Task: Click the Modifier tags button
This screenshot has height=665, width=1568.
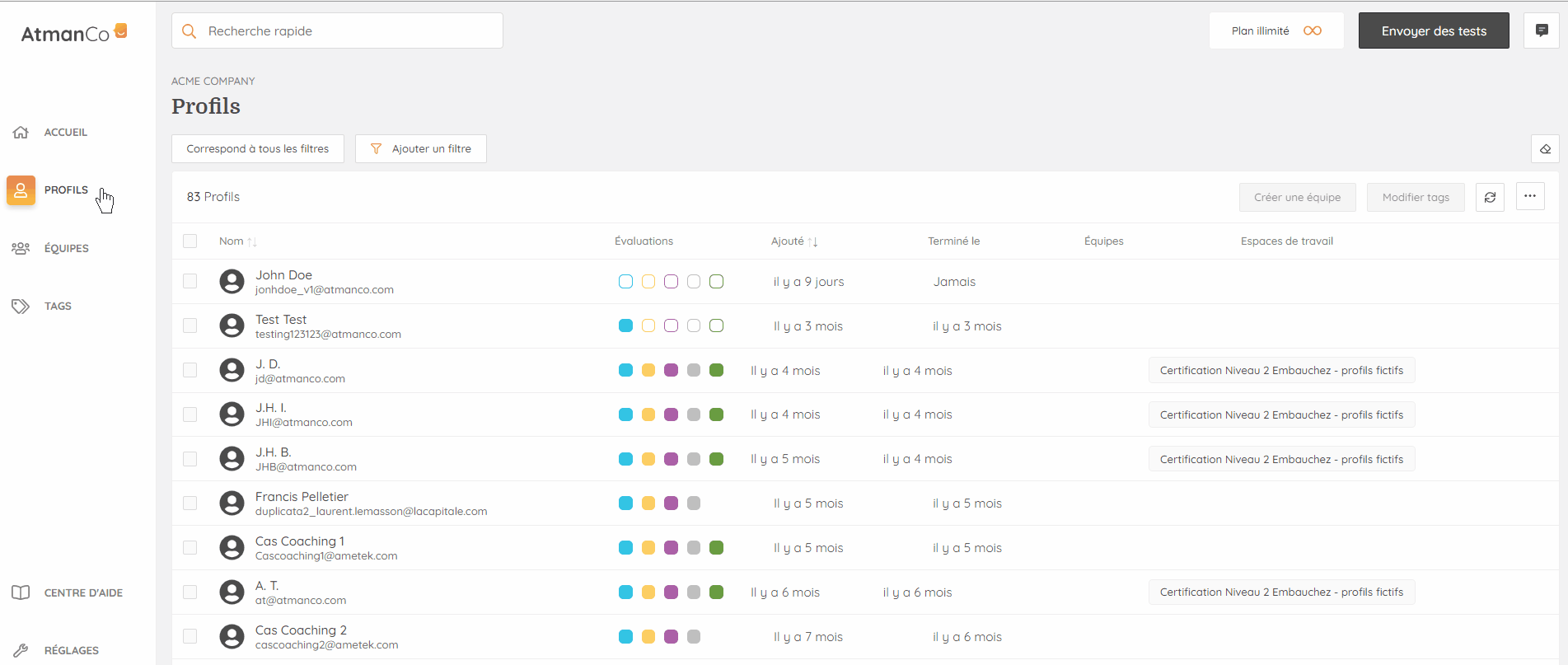Action: [1416, 197]
